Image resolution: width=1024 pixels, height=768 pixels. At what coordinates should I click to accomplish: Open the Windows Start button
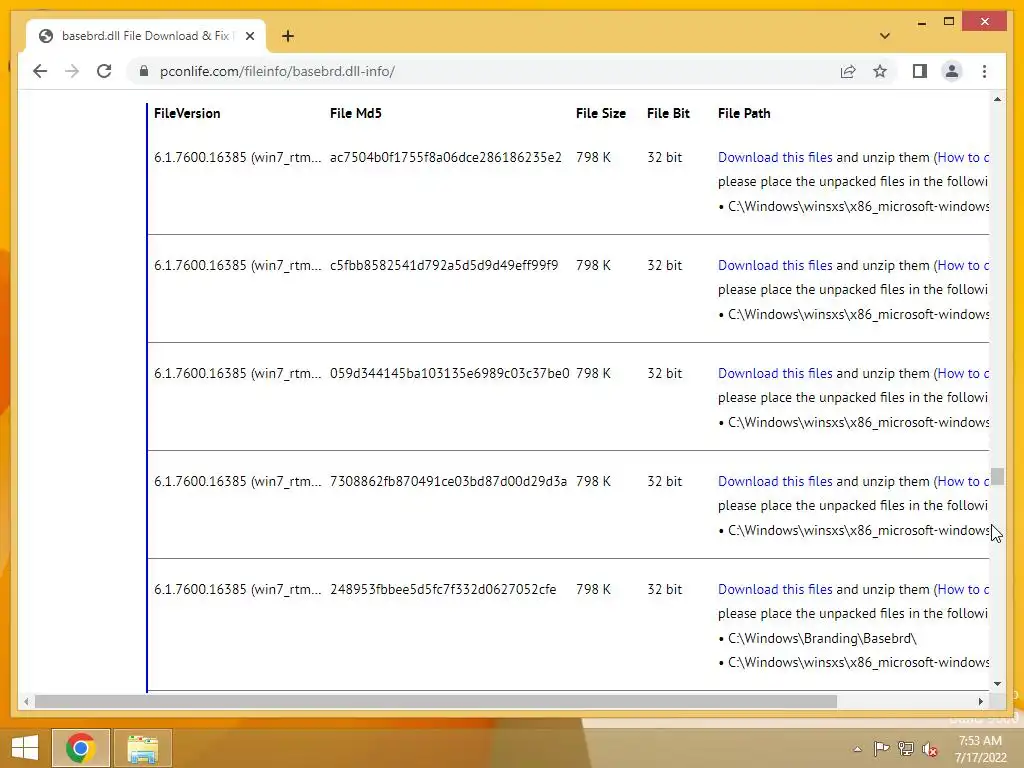pos(25,748)
